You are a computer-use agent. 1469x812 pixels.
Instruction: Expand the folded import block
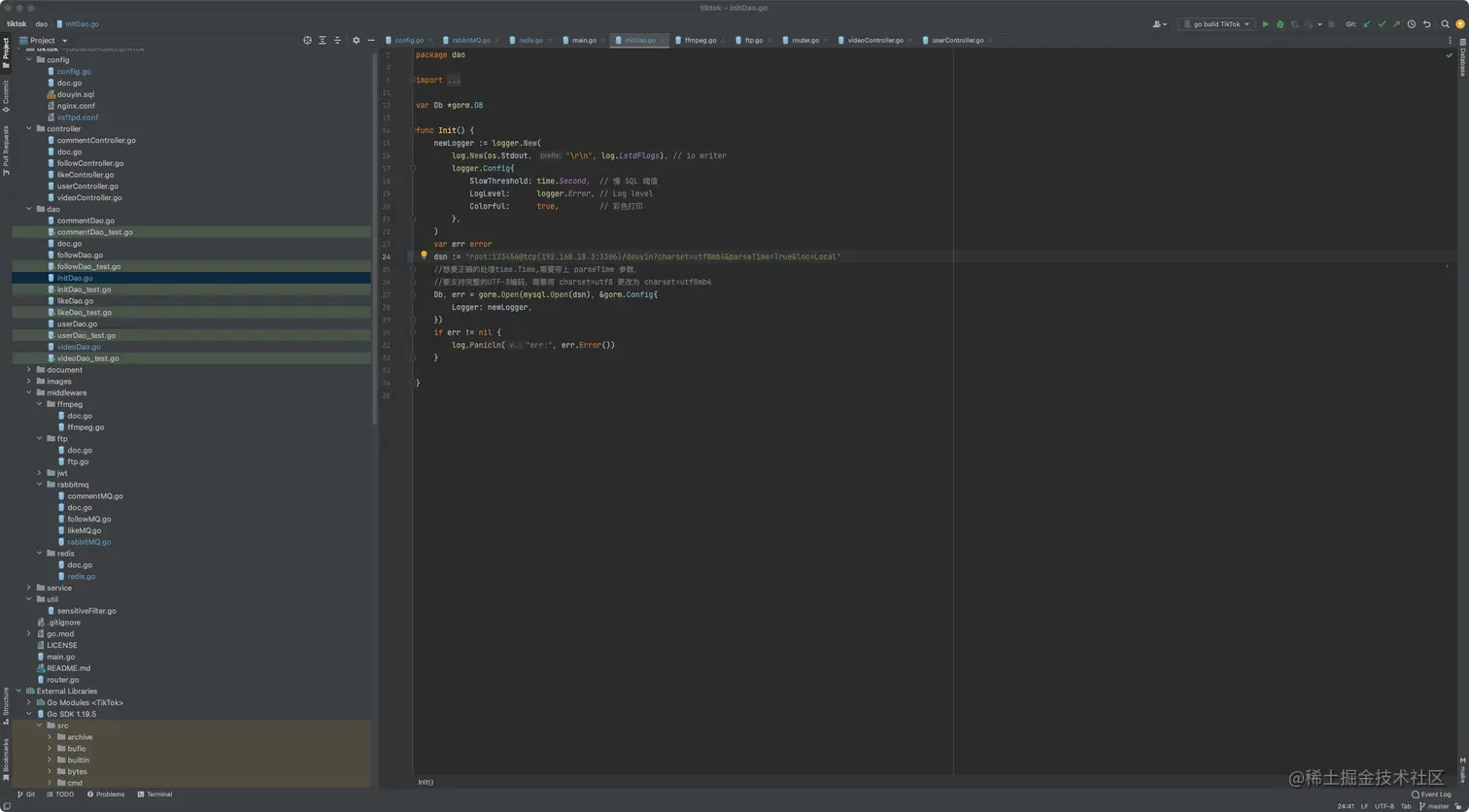point(454,80)
